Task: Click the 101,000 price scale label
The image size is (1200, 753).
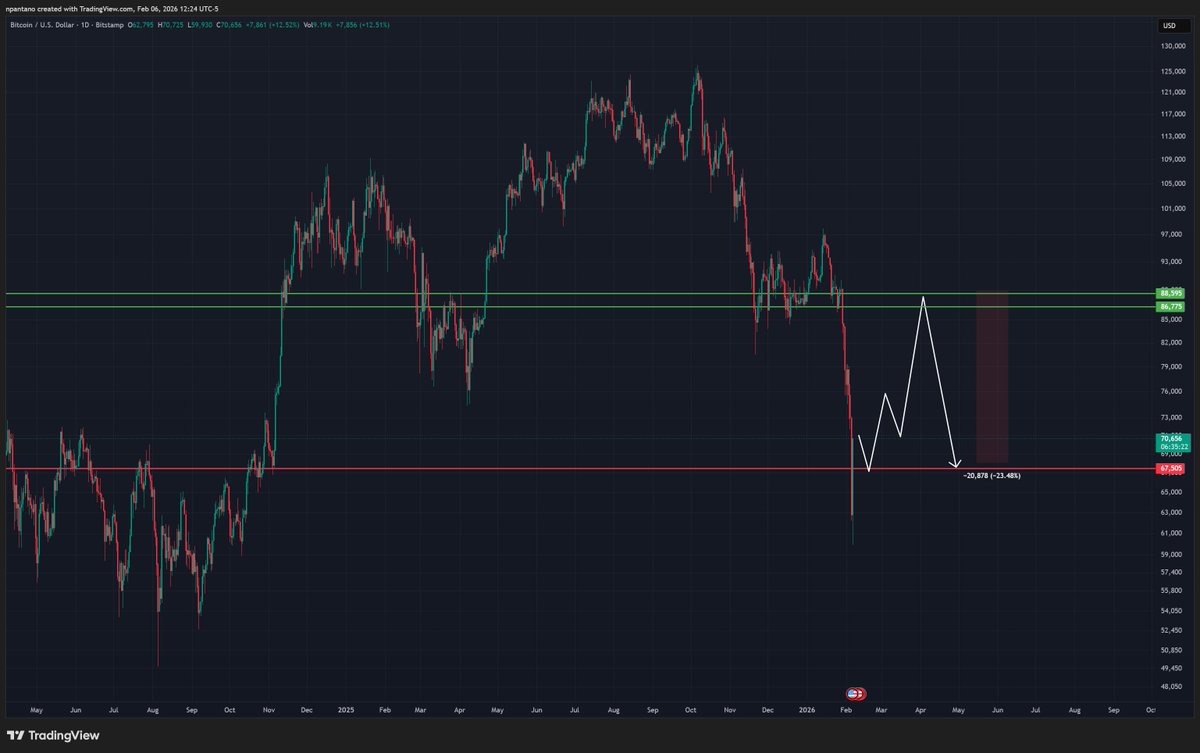Action: [x=1171, y=209]
